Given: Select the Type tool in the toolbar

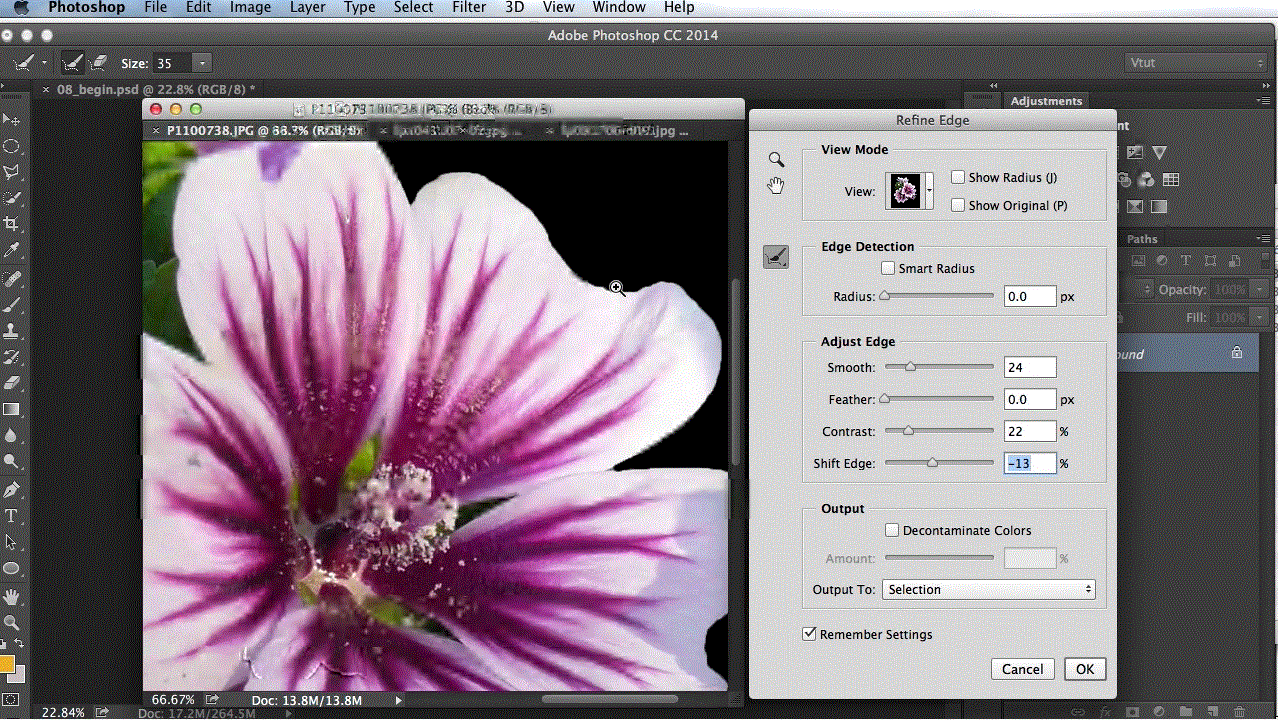Looking at the screenshot, I should [x=13, y=515].
